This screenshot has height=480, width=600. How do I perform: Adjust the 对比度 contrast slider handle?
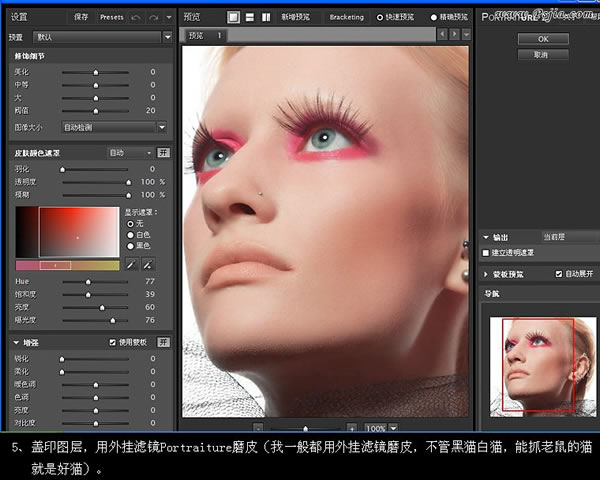(x=96, y=423)
